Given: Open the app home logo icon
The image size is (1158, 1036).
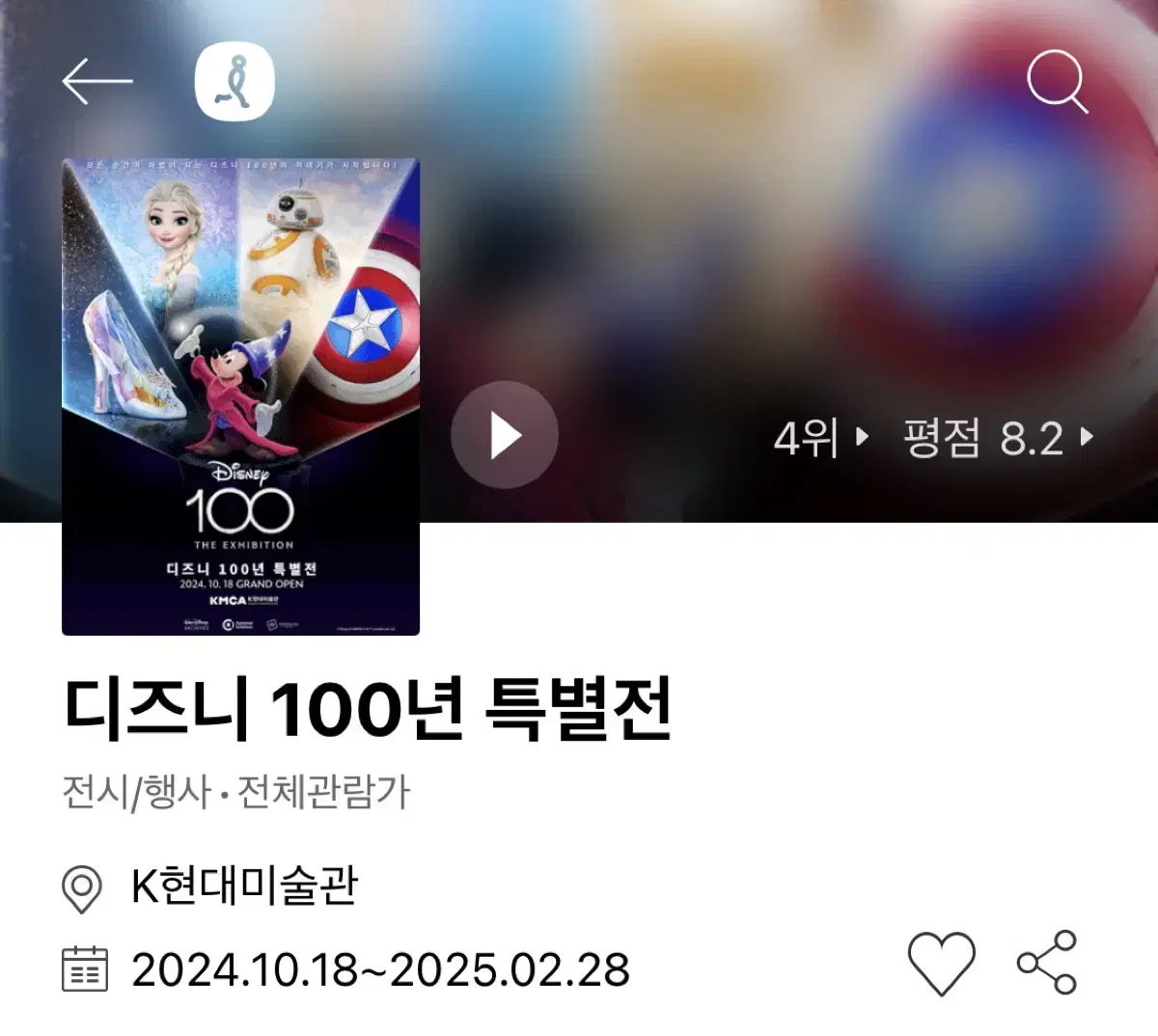Looking at the screenshot, I should 234,82.
